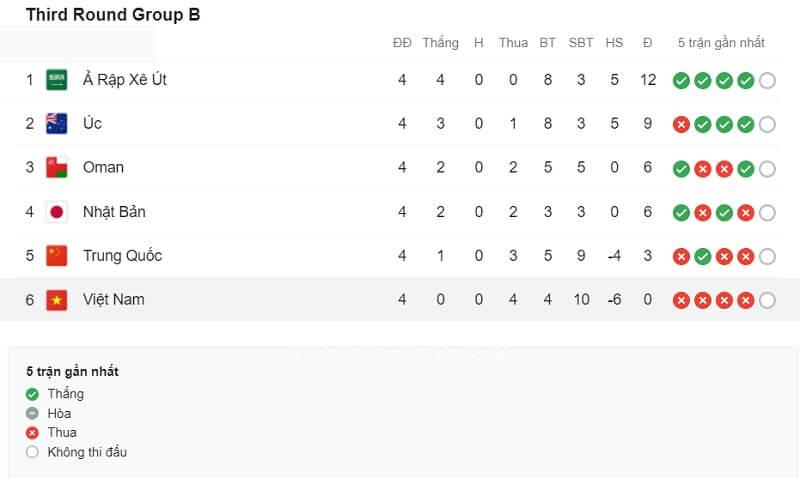Click Oman's first green win icon
This screenshot has width=800, height=478.
pyautogui.click(x=682, y=169)
